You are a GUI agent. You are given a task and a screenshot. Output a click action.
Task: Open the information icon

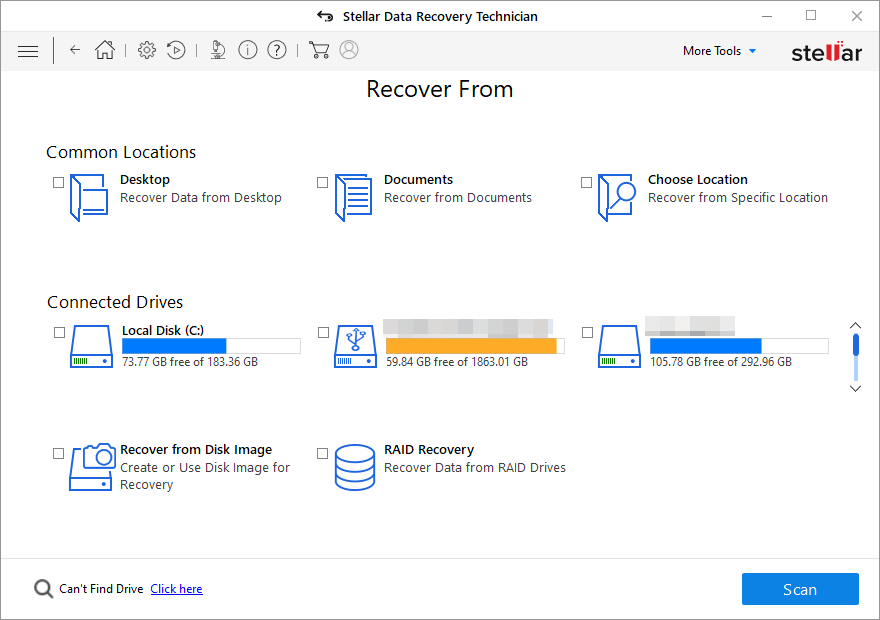pyautogui.click(x=248, y=50)
